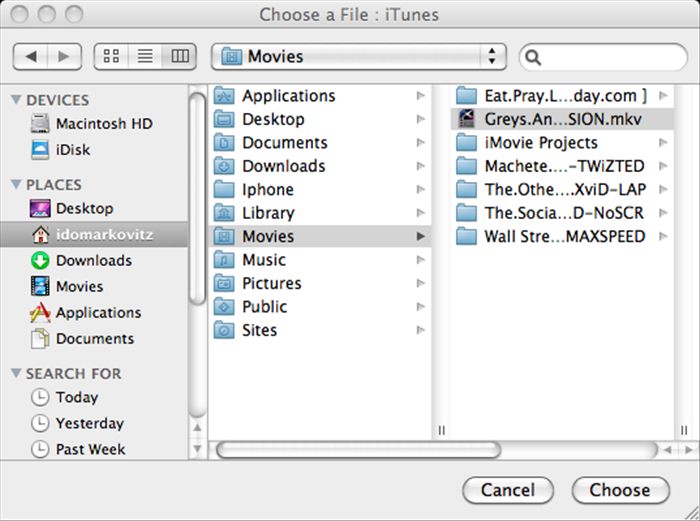Open Documents icon in Places sidebar
This screenshot has width=700, height=521.
tap(40, 338)
